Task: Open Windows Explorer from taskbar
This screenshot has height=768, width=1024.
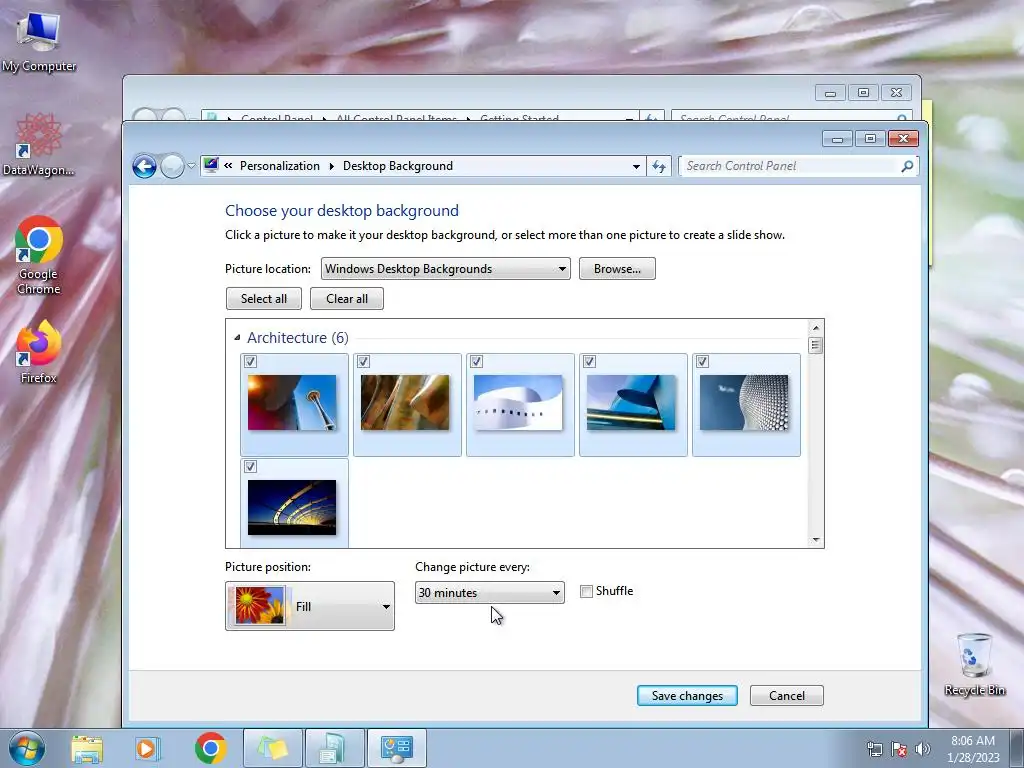Action: (x=87, y=748)
